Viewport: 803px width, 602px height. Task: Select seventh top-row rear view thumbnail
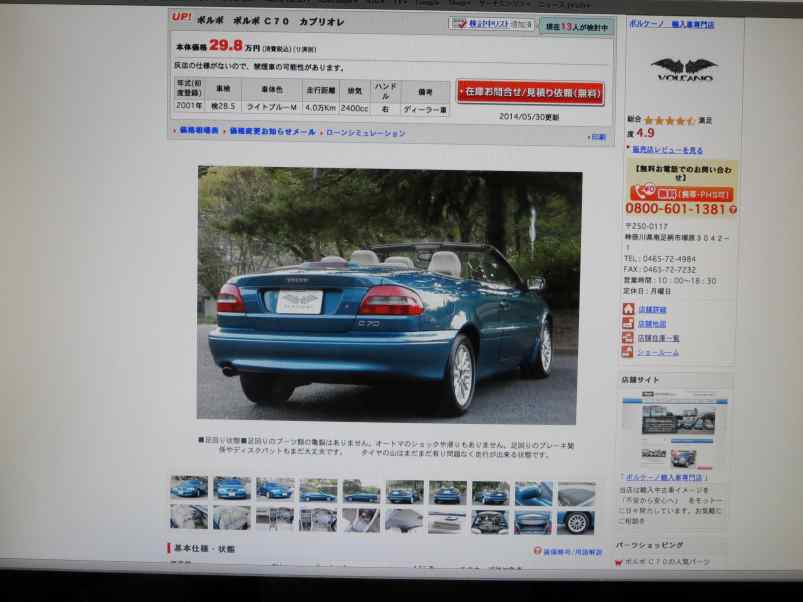coord(447,492)
